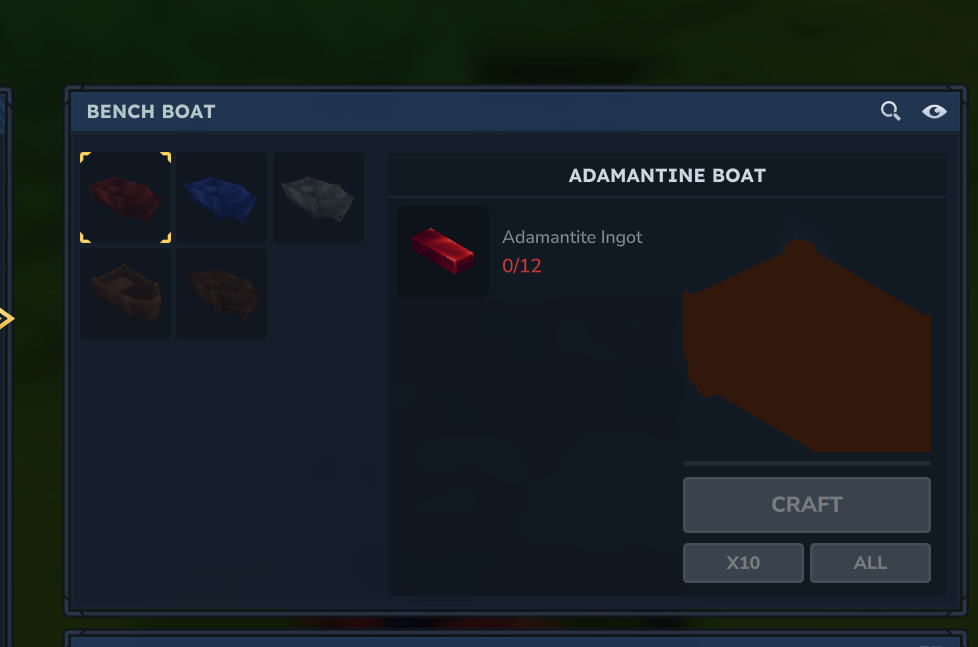Screen dimensions: 978x647
Task: Select the gray boat recipe
Action: pos(318,197)
